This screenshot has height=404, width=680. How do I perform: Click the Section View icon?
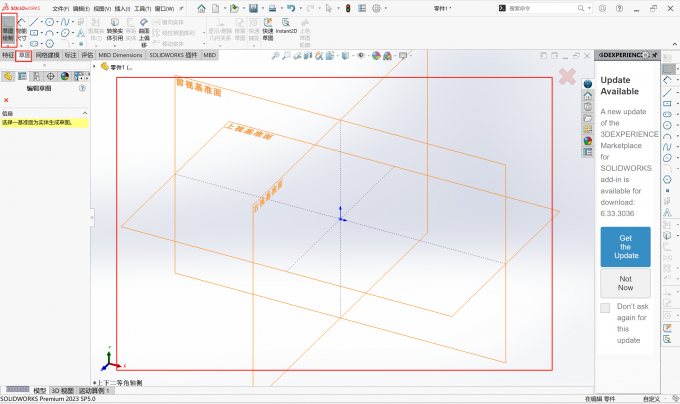point(308,55)
